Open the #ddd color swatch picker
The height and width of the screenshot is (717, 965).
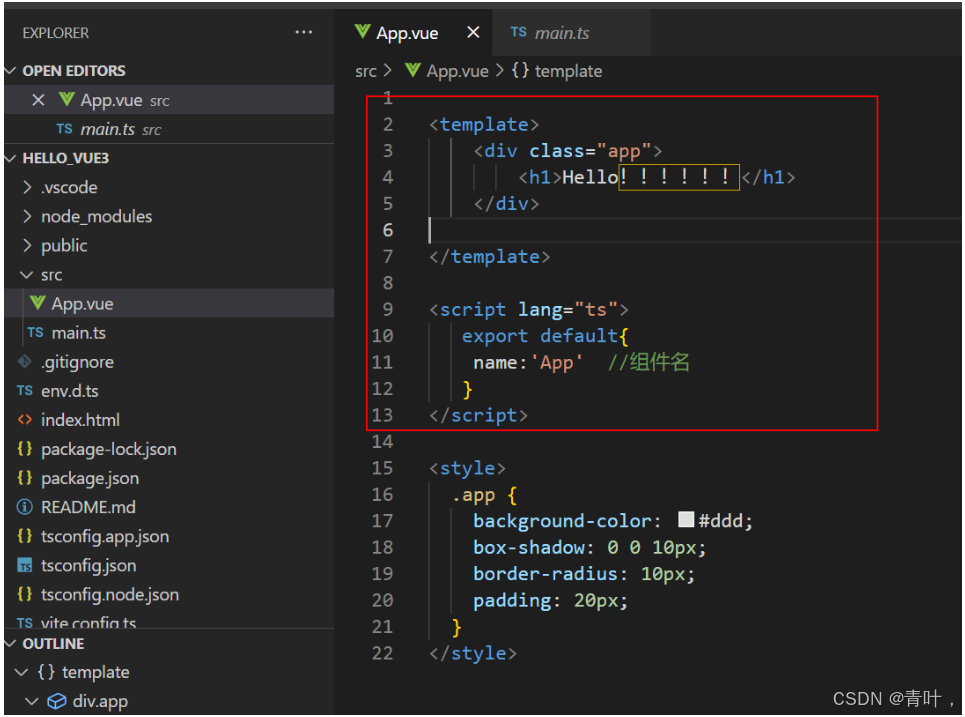[686, 520]
